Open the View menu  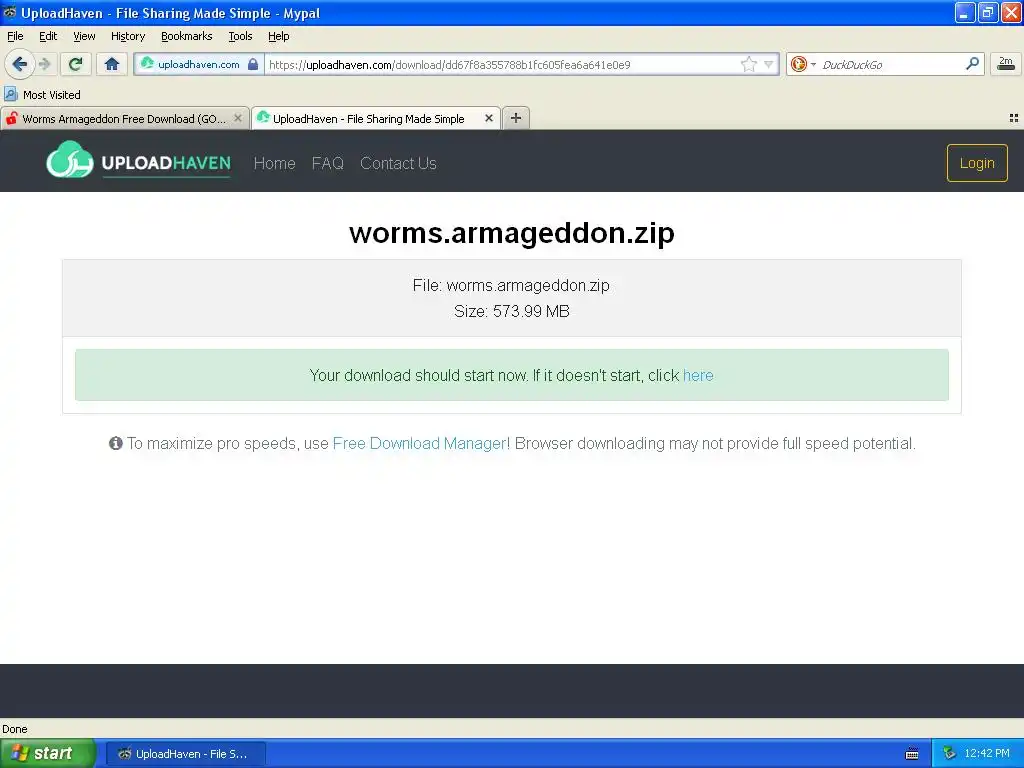(84, 36)
